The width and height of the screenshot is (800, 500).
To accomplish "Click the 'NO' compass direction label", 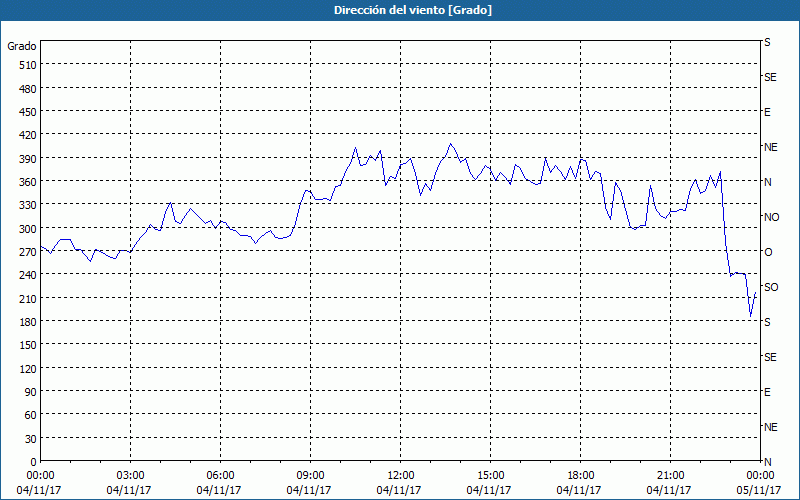I will pos(772,217).
